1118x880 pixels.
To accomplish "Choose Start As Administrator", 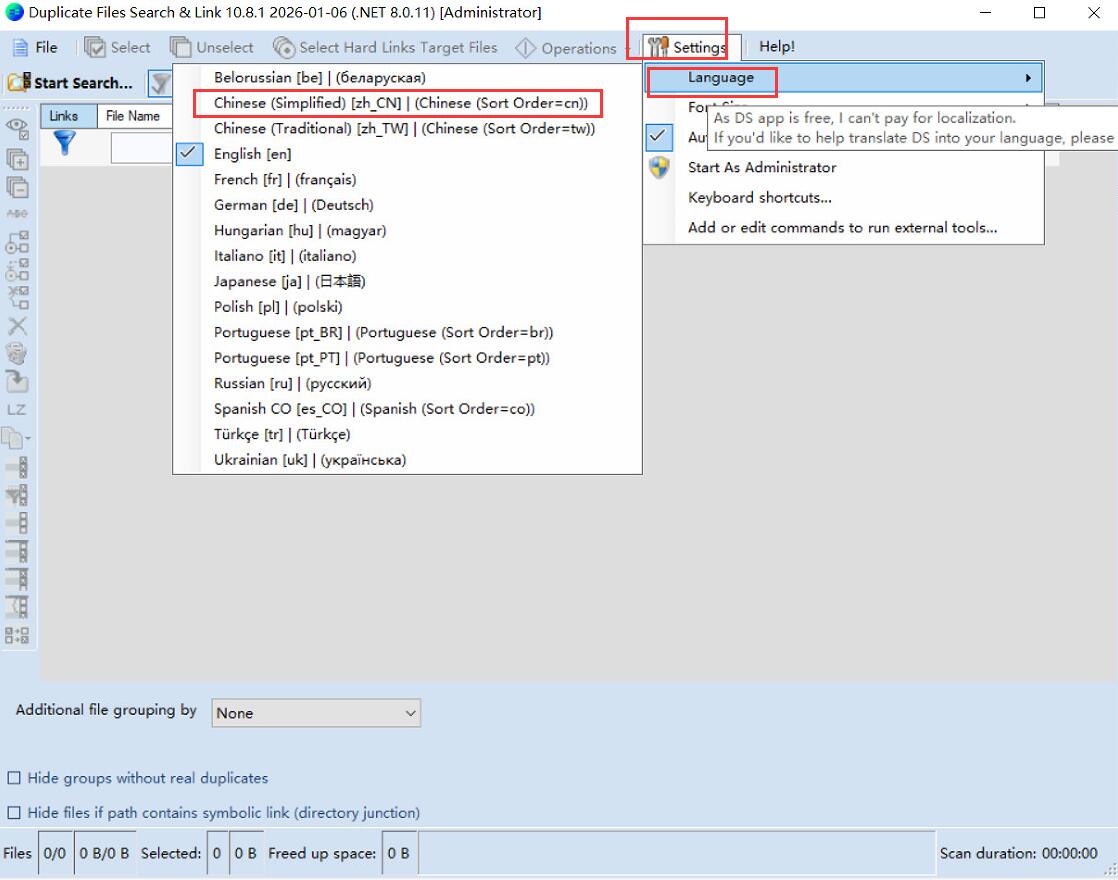I will [844, 167].
